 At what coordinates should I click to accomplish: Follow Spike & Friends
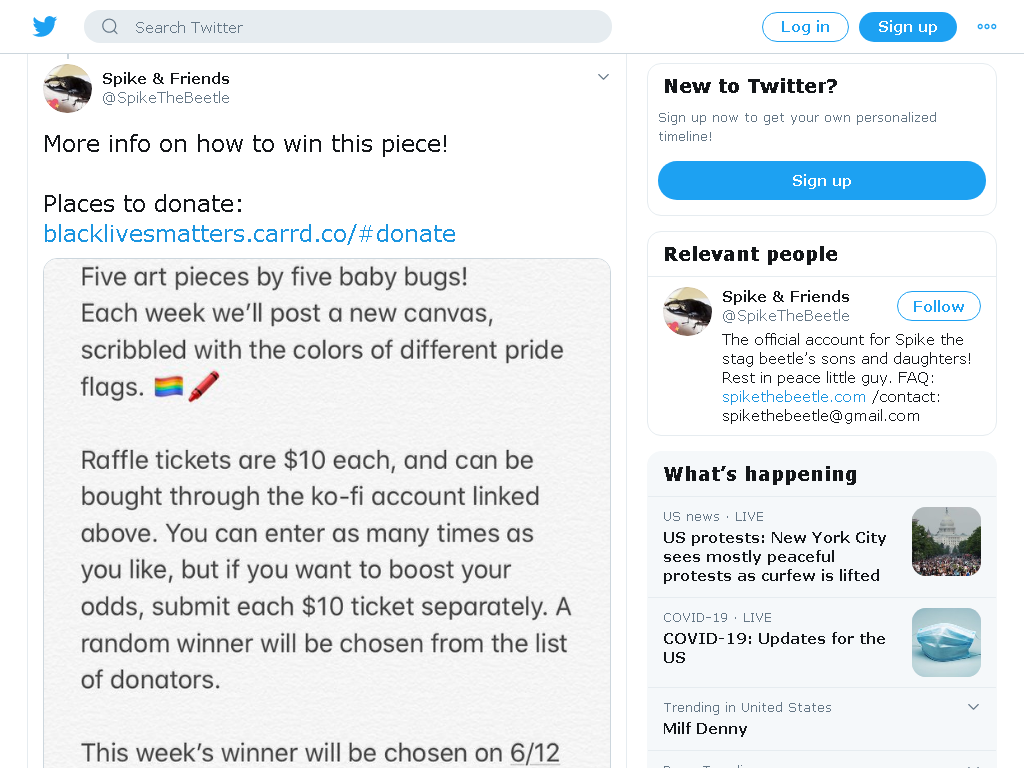pos(938,306)
